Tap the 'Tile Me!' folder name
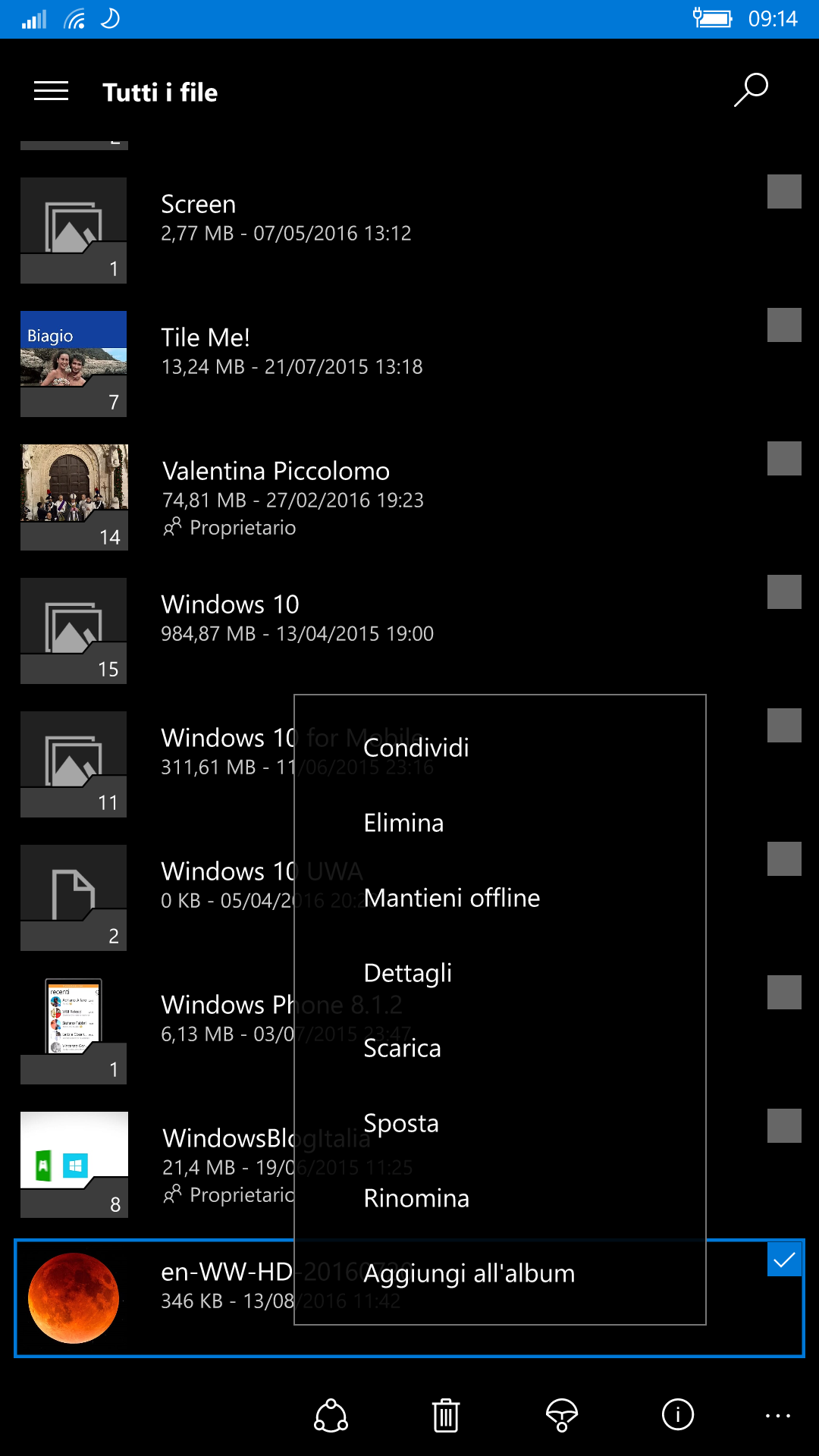Image resolution: width=819 pixels, height=1456 pixels. pyautogui.click(x=206, y=337)
